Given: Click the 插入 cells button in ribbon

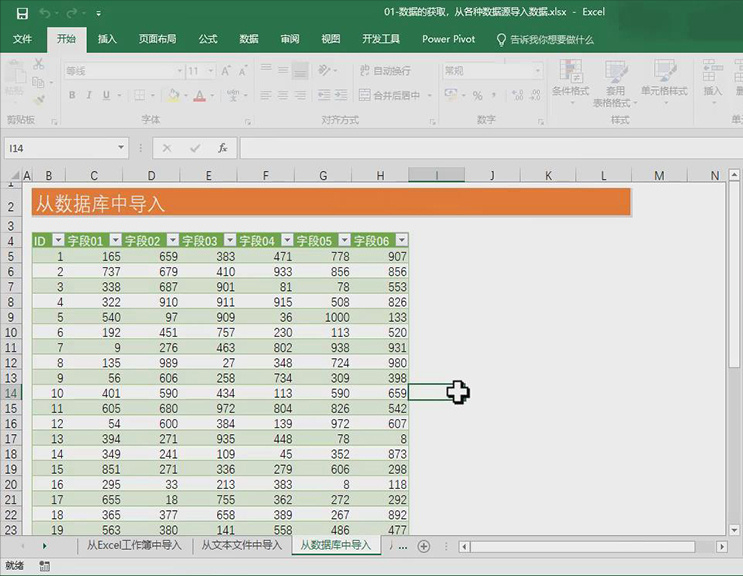Looking at the screenshot, I should pos(712,81).
